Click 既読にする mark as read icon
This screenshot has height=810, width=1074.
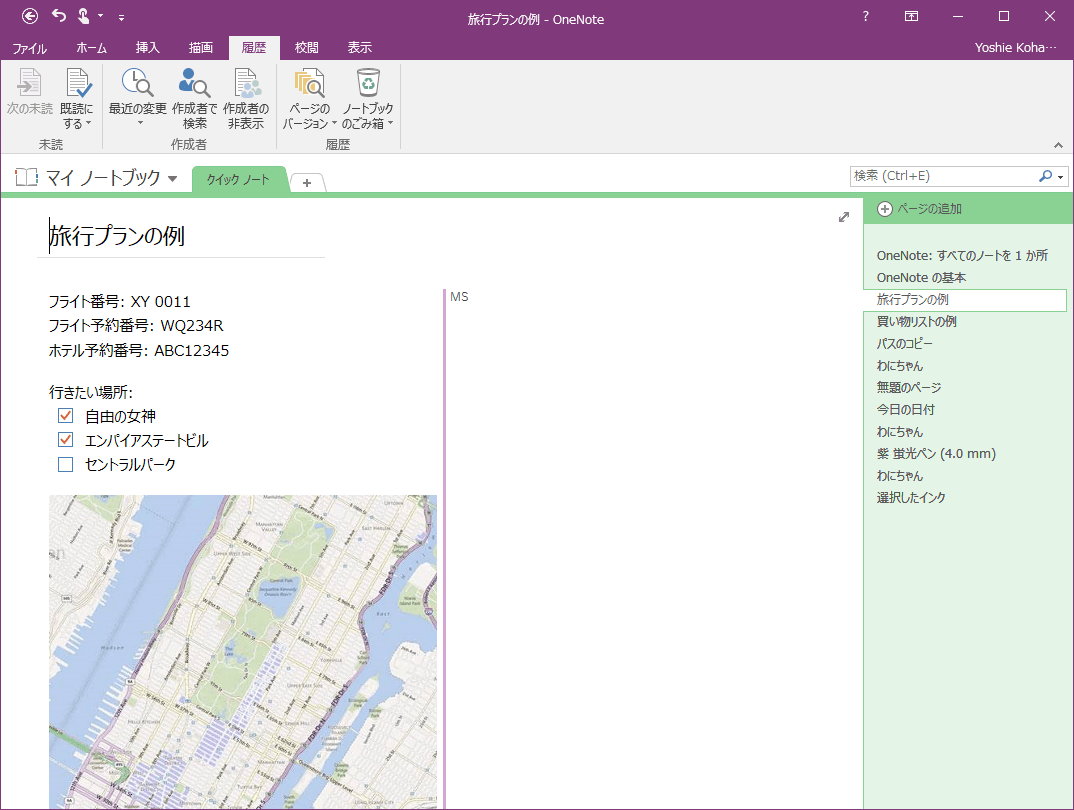pos(77,98)
